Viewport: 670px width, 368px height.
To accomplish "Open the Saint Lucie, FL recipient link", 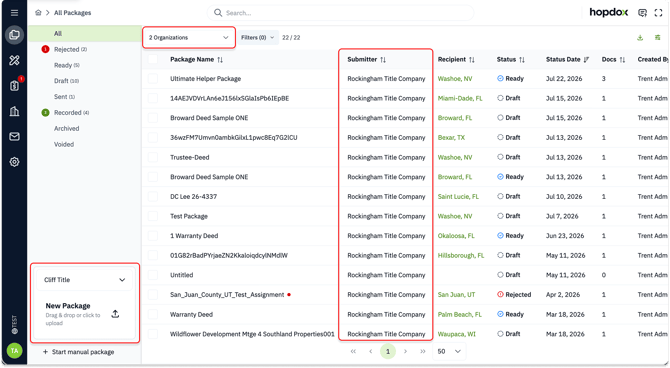I will [x=458, y=197].
